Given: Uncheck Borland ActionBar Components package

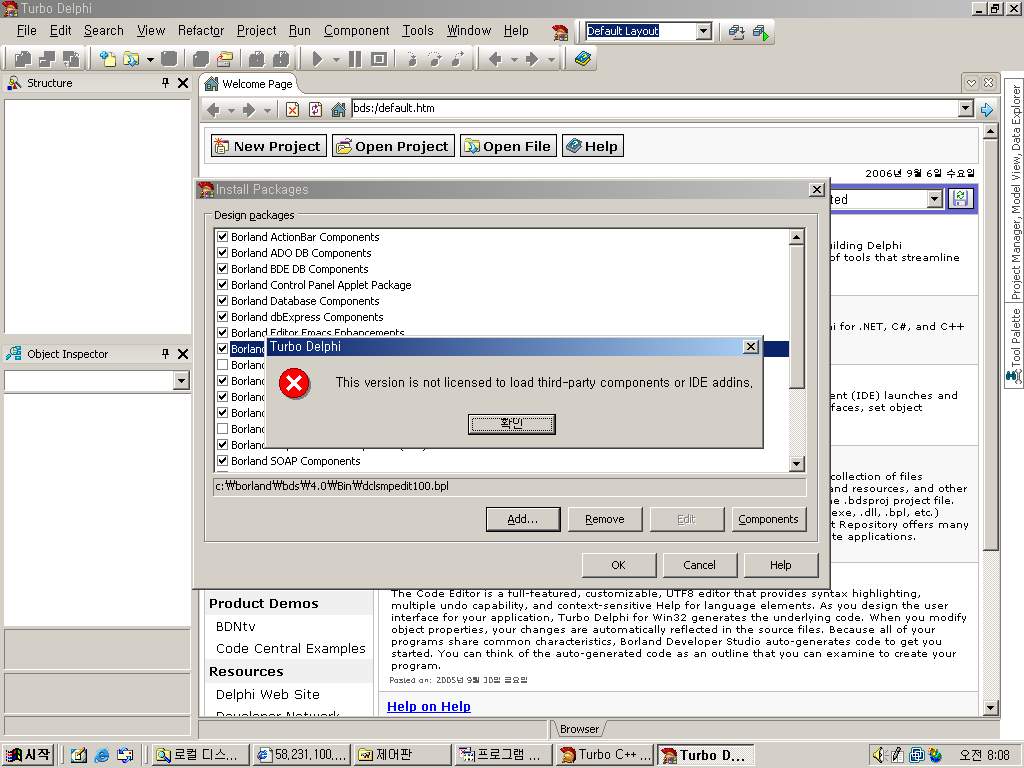Looking at the screenshot, I should (223, 237).
